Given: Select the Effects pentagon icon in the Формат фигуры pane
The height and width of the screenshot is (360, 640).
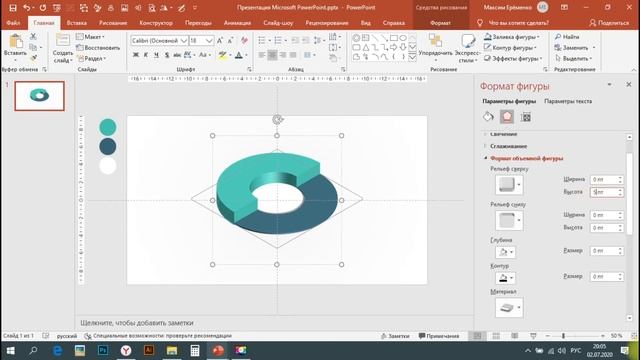Looking at the screenshot, I should tap(507, 117).
